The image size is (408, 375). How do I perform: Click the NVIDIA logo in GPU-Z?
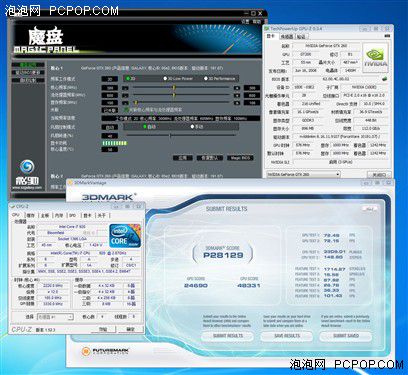(375, 58)
